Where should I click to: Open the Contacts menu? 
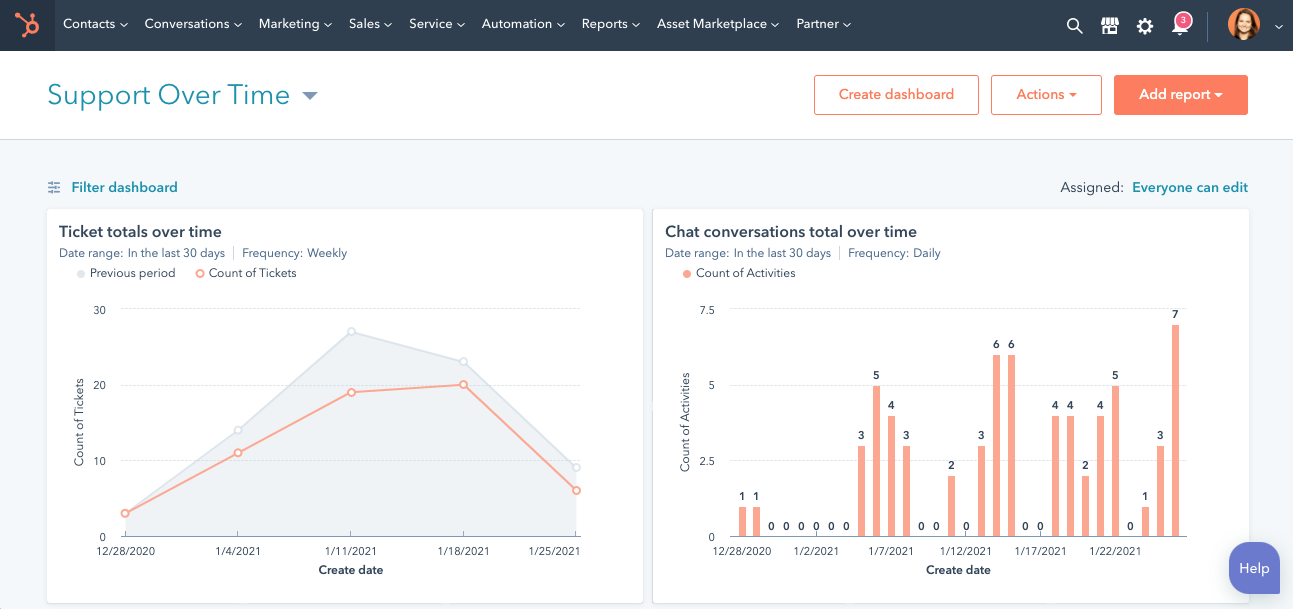click(x=95, y=24)
